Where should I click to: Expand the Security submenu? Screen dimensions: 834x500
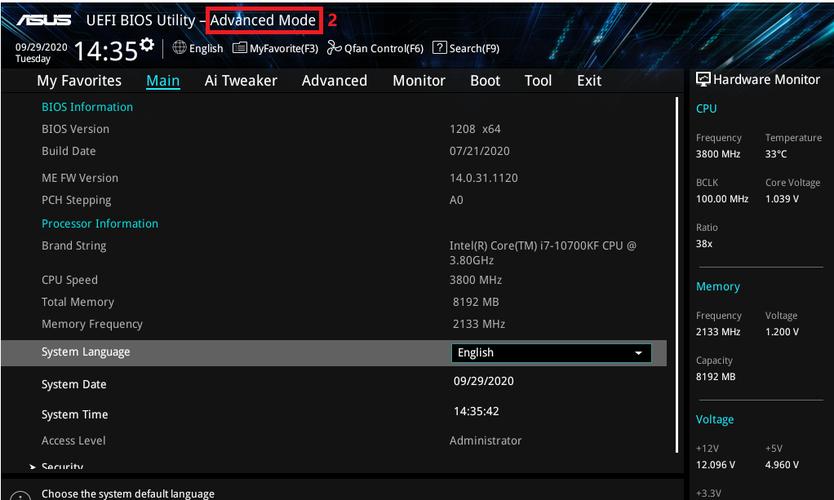coord(61,467)
